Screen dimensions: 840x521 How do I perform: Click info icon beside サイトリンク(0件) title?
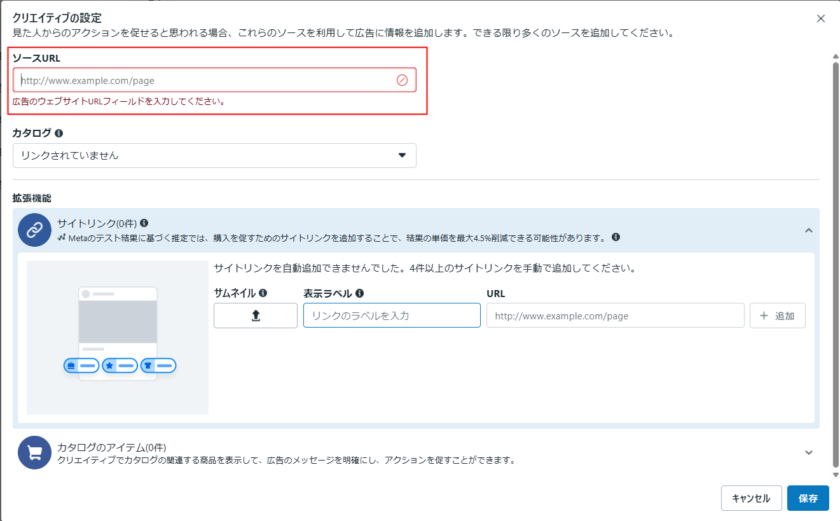(x=145, y=223)
